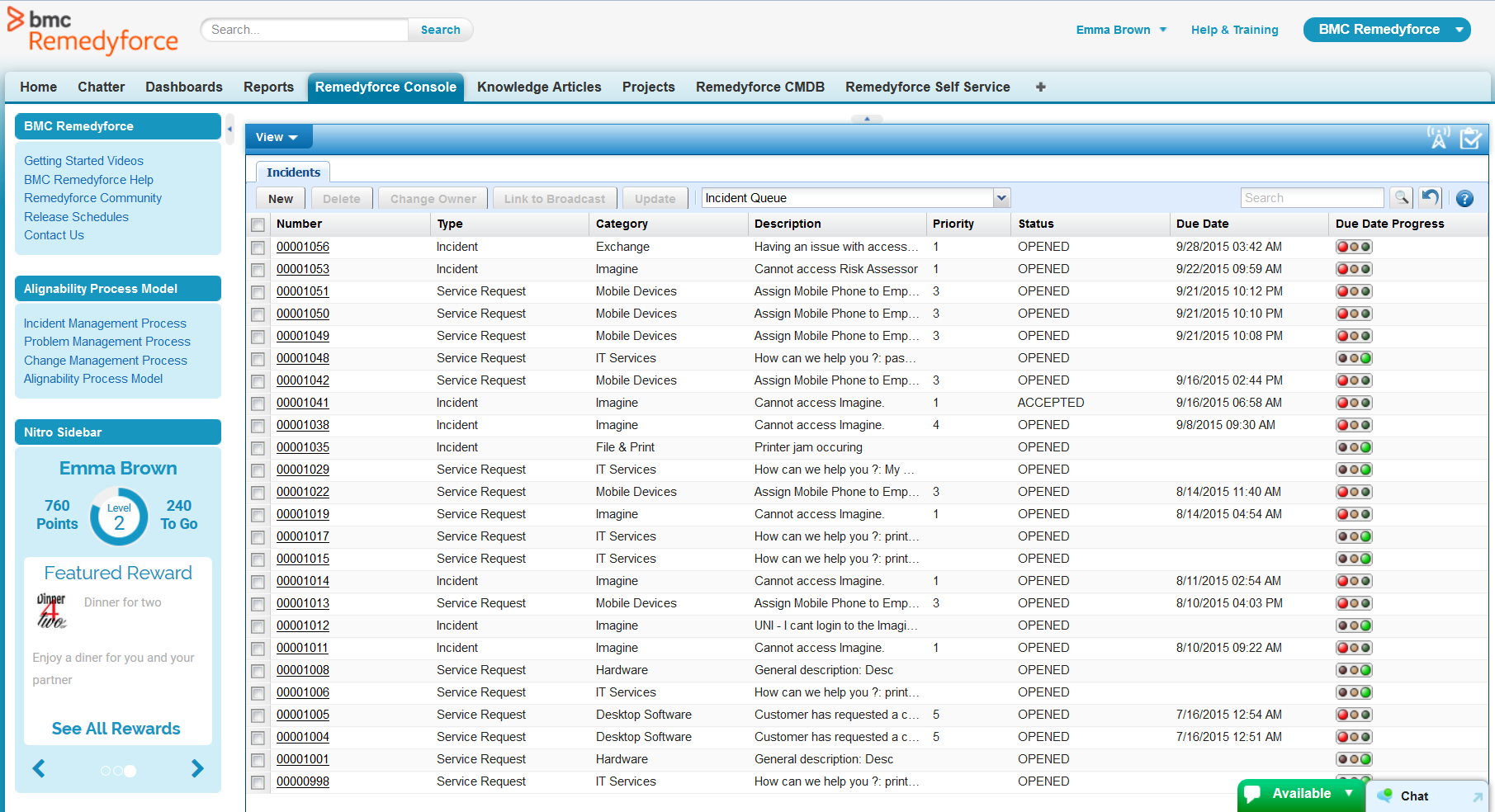Click due date progress light for 00001012
The image size is (1495, 812).
(1354, 626)
